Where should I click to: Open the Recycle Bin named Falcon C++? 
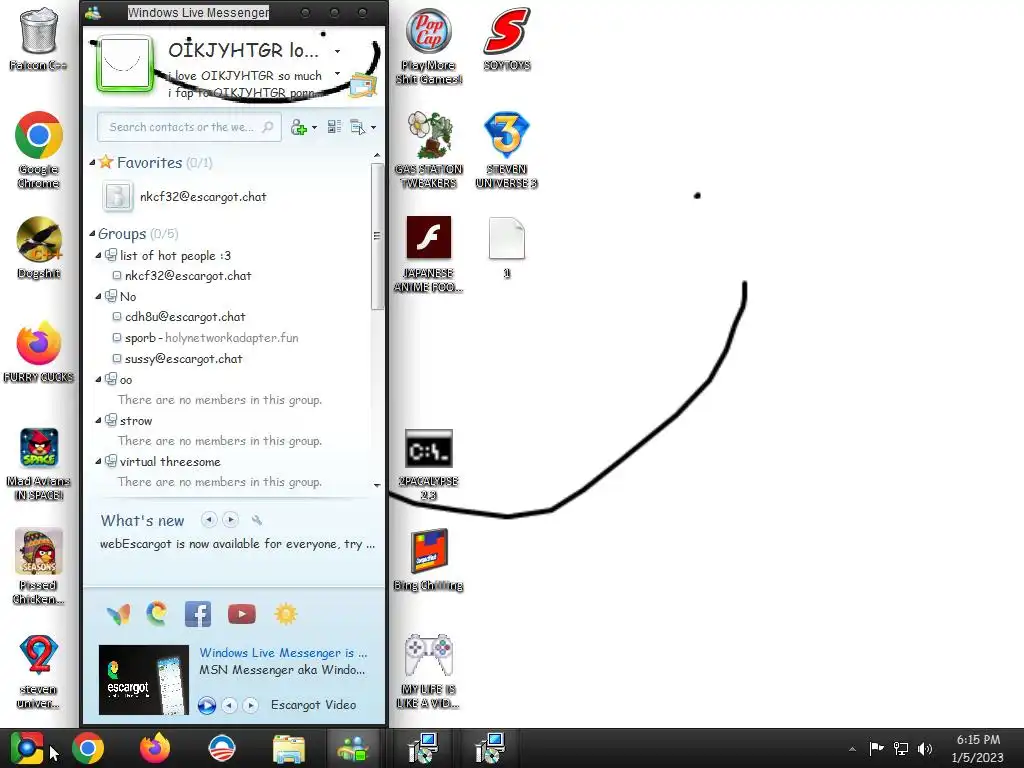[x=39, y=38]
